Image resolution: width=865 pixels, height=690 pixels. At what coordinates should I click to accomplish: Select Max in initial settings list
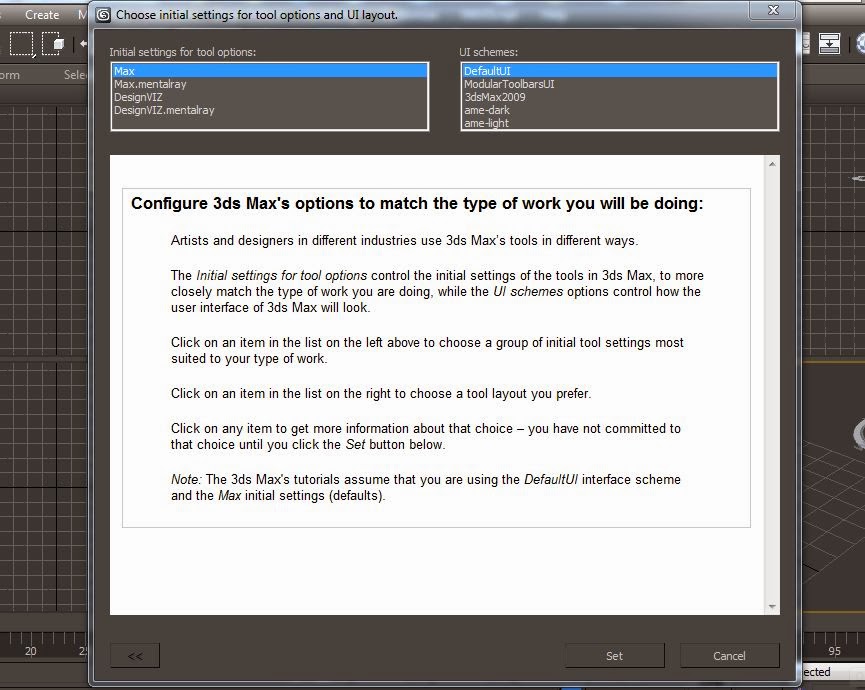point(270,71)
